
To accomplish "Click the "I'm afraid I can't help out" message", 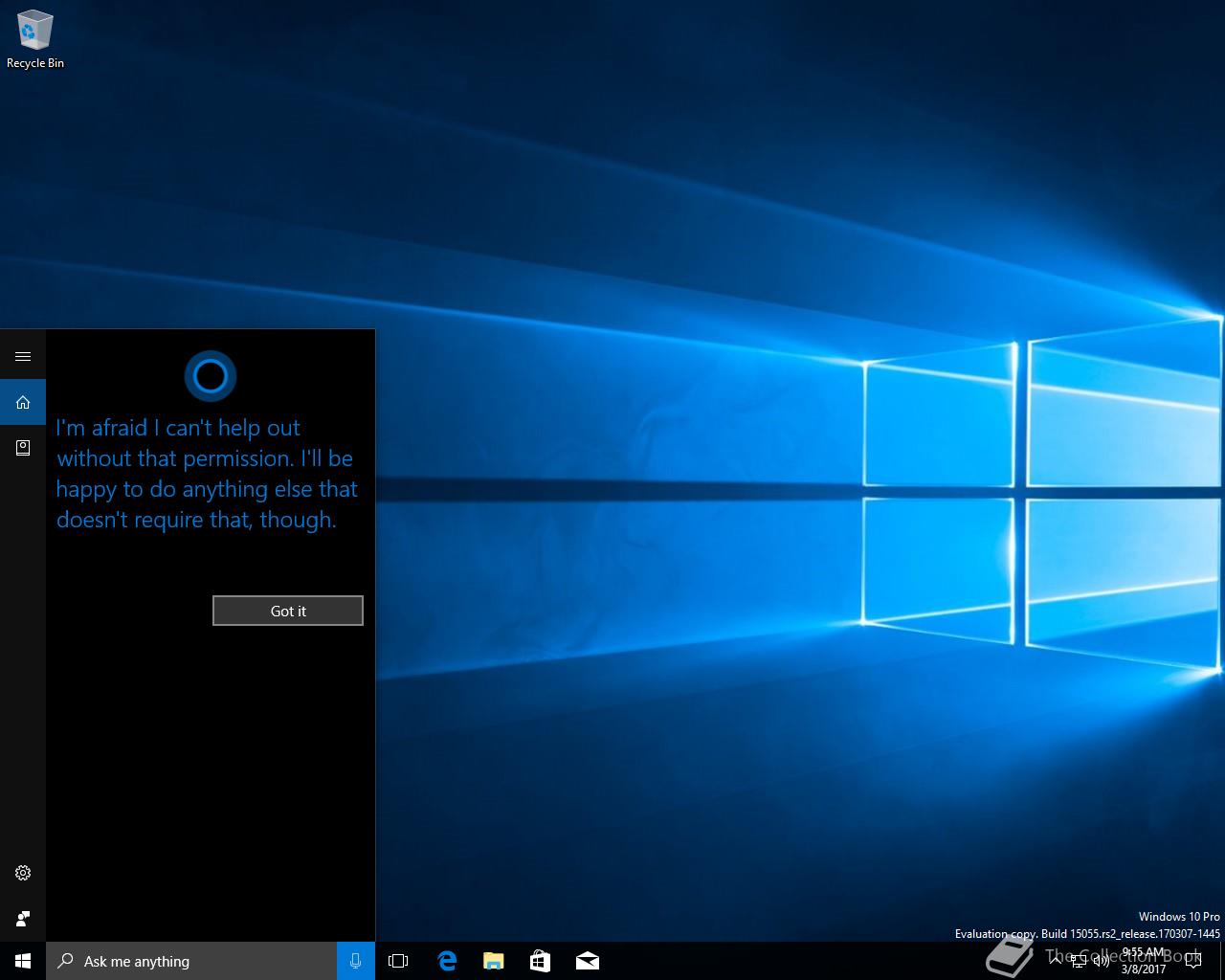I will (x=206, y=474).
